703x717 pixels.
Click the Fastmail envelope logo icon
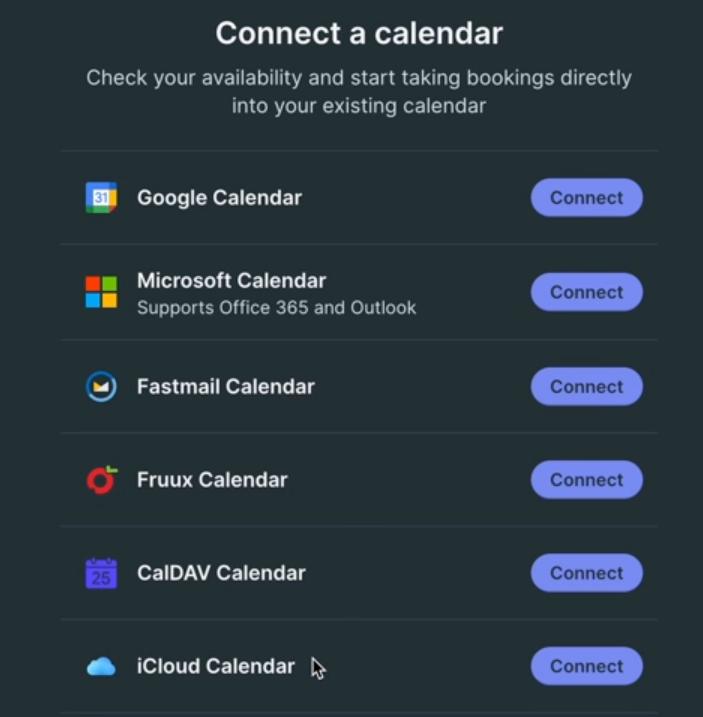click(x=101, y=387)
